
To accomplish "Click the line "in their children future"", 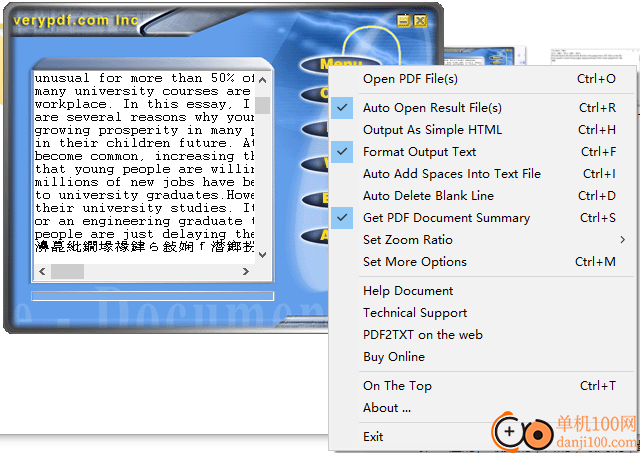I will pos(144,143).
